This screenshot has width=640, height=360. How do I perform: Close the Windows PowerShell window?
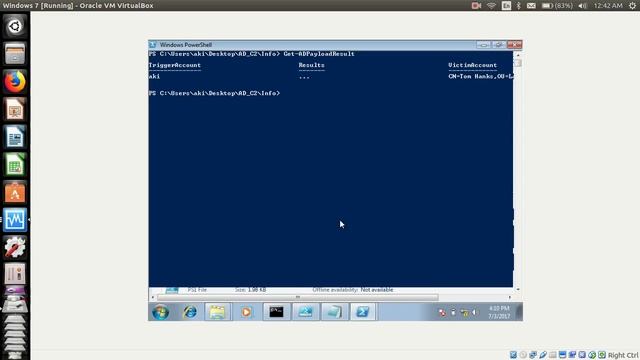[x=514, y=45]
